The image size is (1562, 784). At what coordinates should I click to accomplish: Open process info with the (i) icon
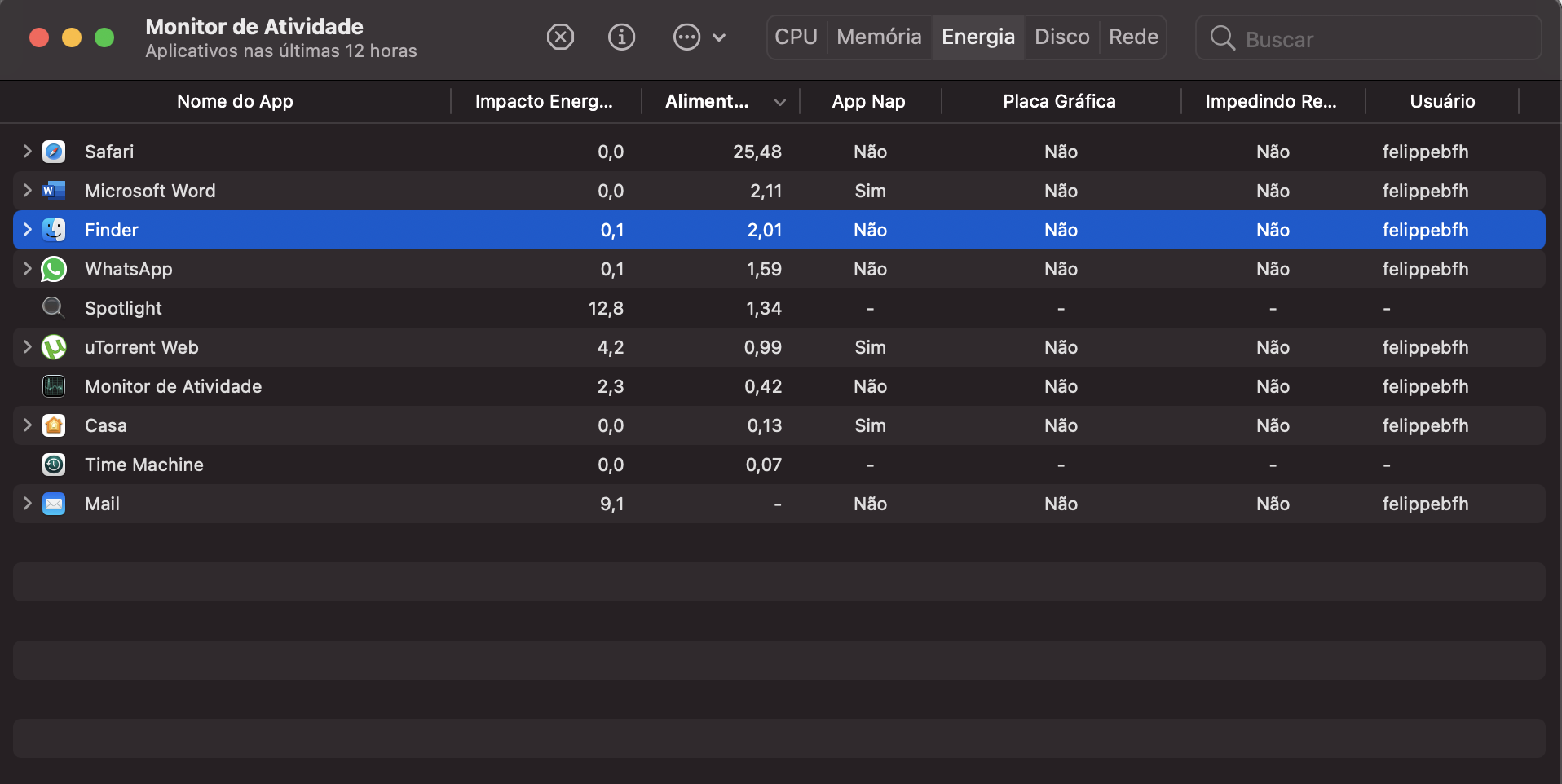coord(621,37)
